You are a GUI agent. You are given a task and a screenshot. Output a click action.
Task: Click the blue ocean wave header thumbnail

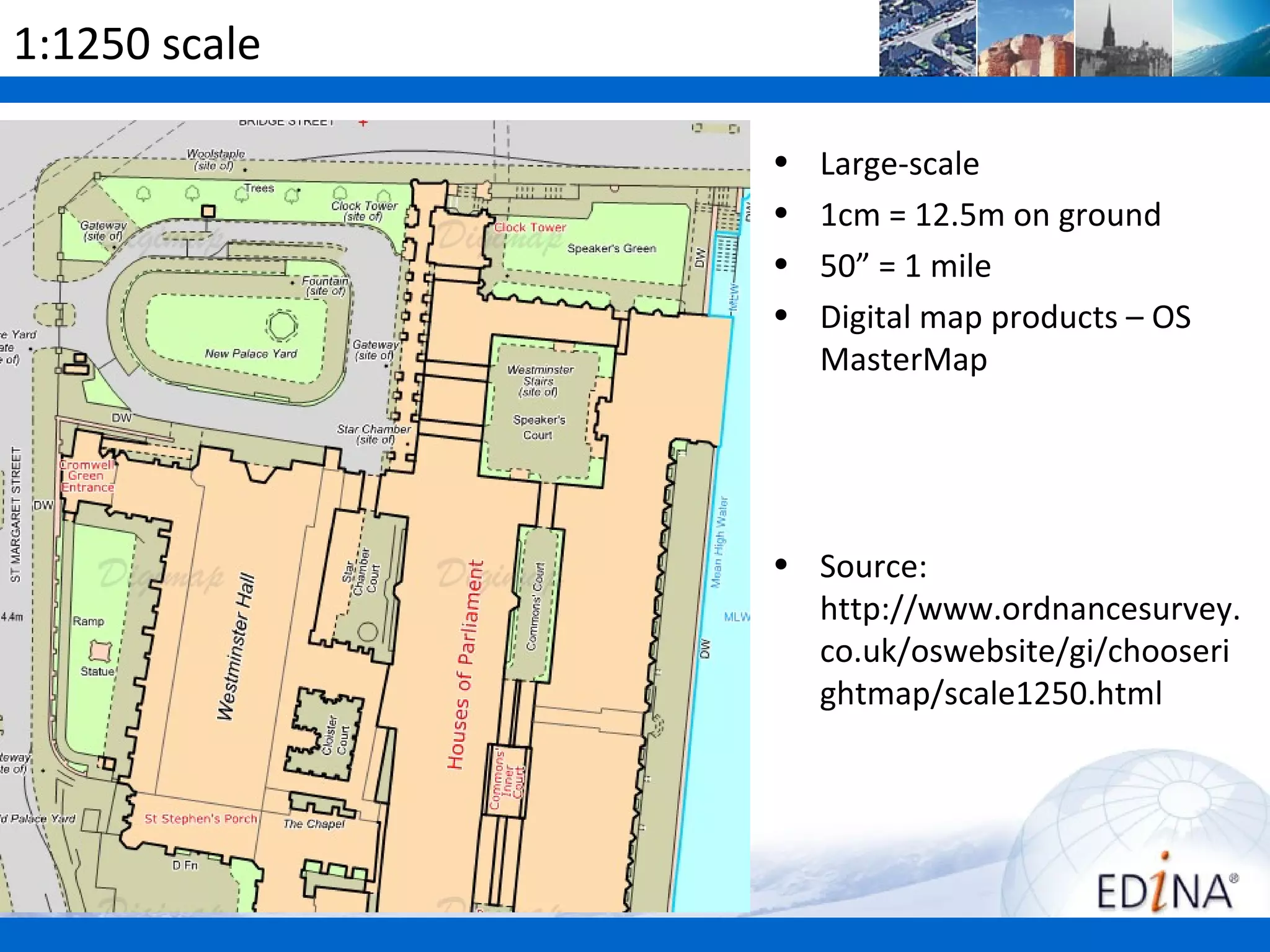tap(1221, 38)
